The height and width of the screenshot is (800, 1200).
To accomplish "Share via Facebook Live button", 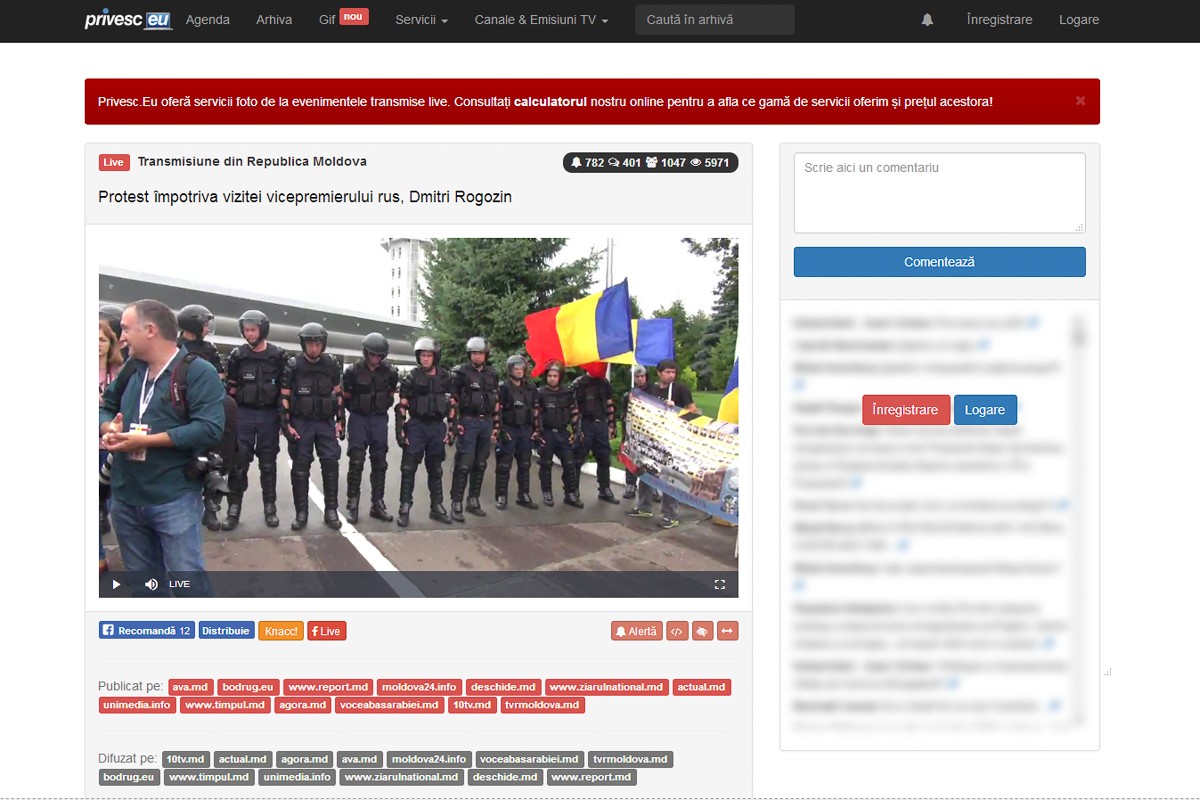I will [326, 631].
